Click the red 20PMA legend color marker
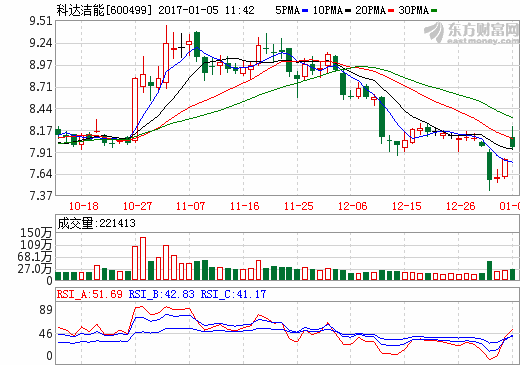520x365 pixels. (x=391, y=11)
